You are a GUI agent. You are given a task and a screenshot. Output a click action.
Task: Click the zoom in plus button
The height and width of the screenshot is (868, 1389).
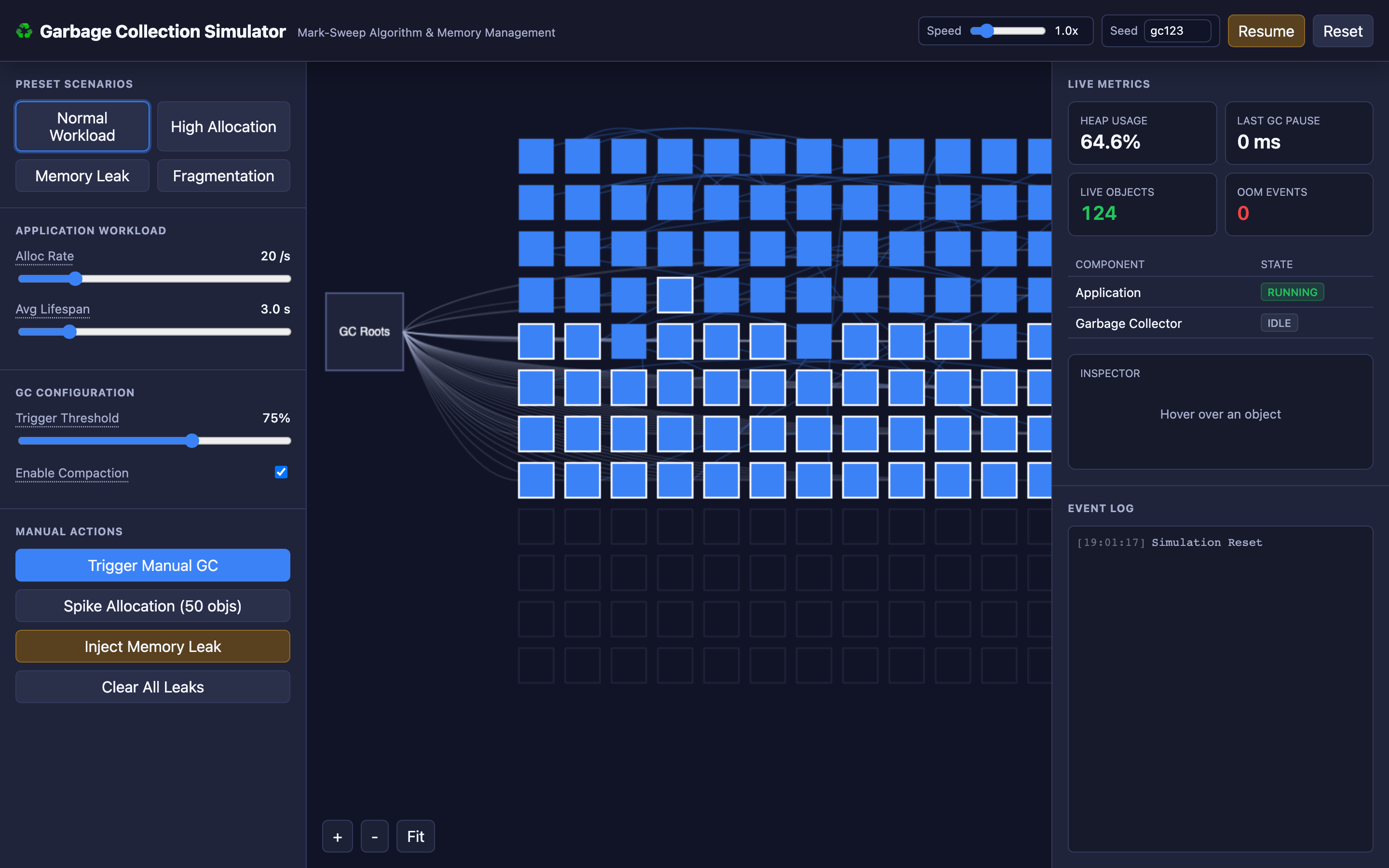(338, 837)
